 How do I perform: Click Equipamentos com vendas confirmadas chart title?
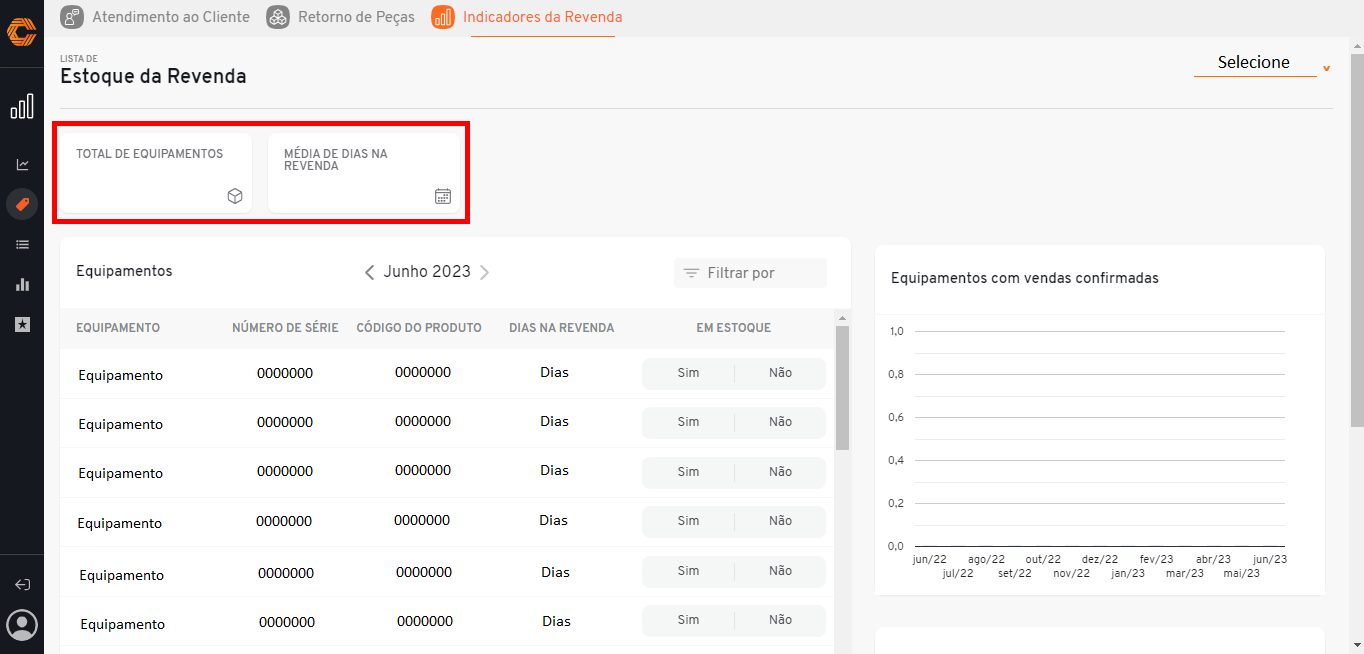coord(1025,278)
